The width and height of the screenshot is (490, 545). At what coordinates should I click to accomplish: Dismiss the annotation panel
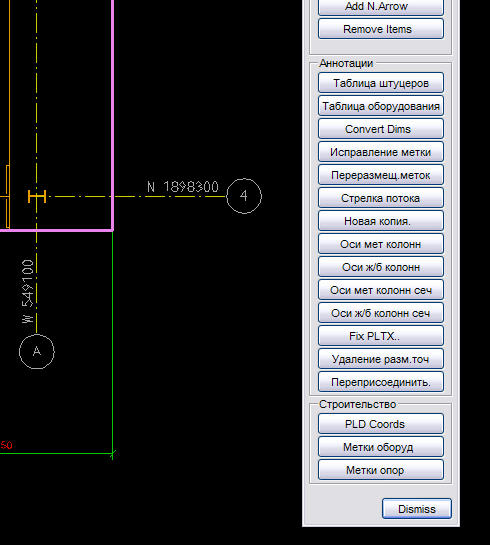(x=417, y=509)
